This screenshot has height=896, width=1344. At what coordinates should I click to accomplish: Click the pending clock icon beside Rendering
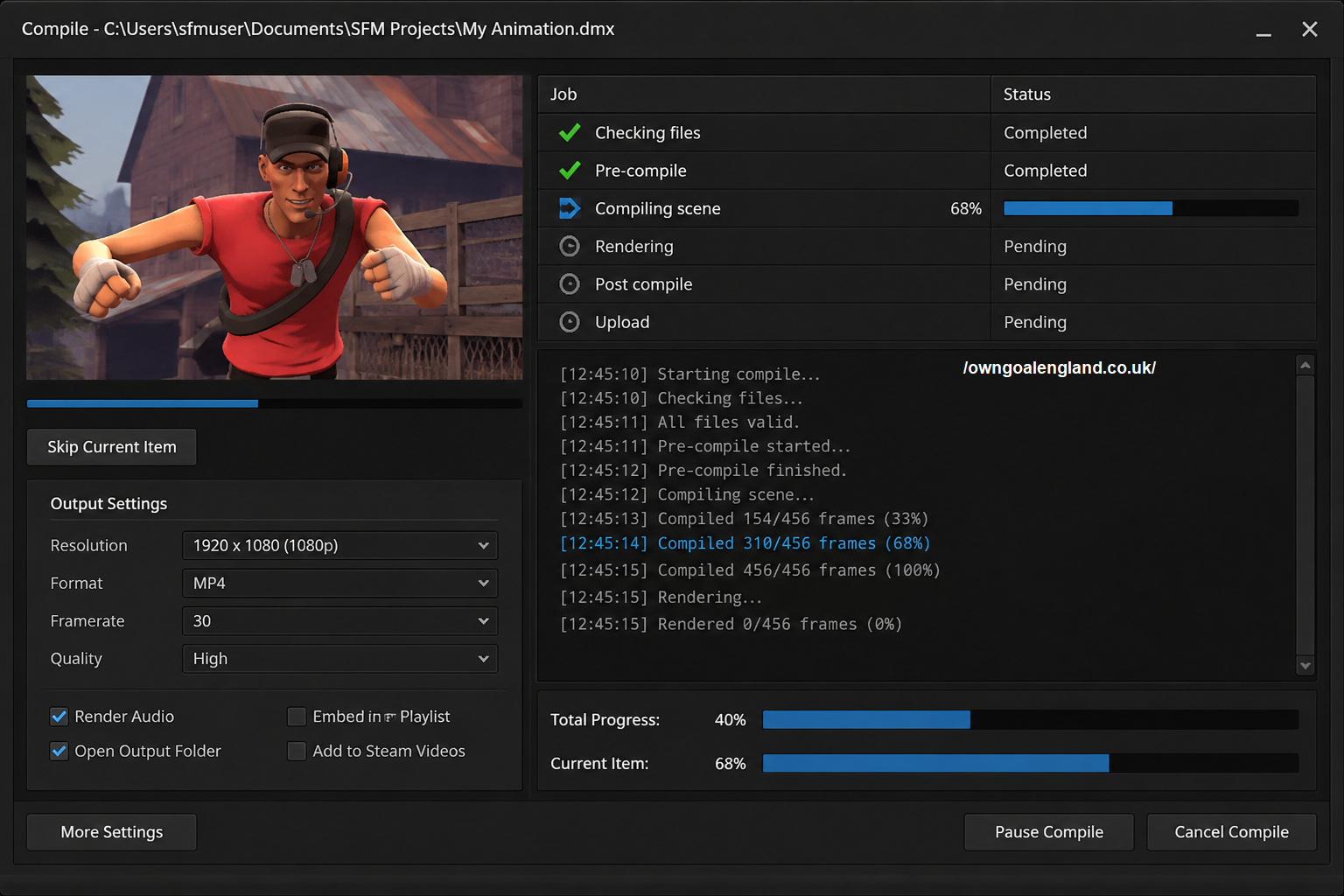(570, 246)
